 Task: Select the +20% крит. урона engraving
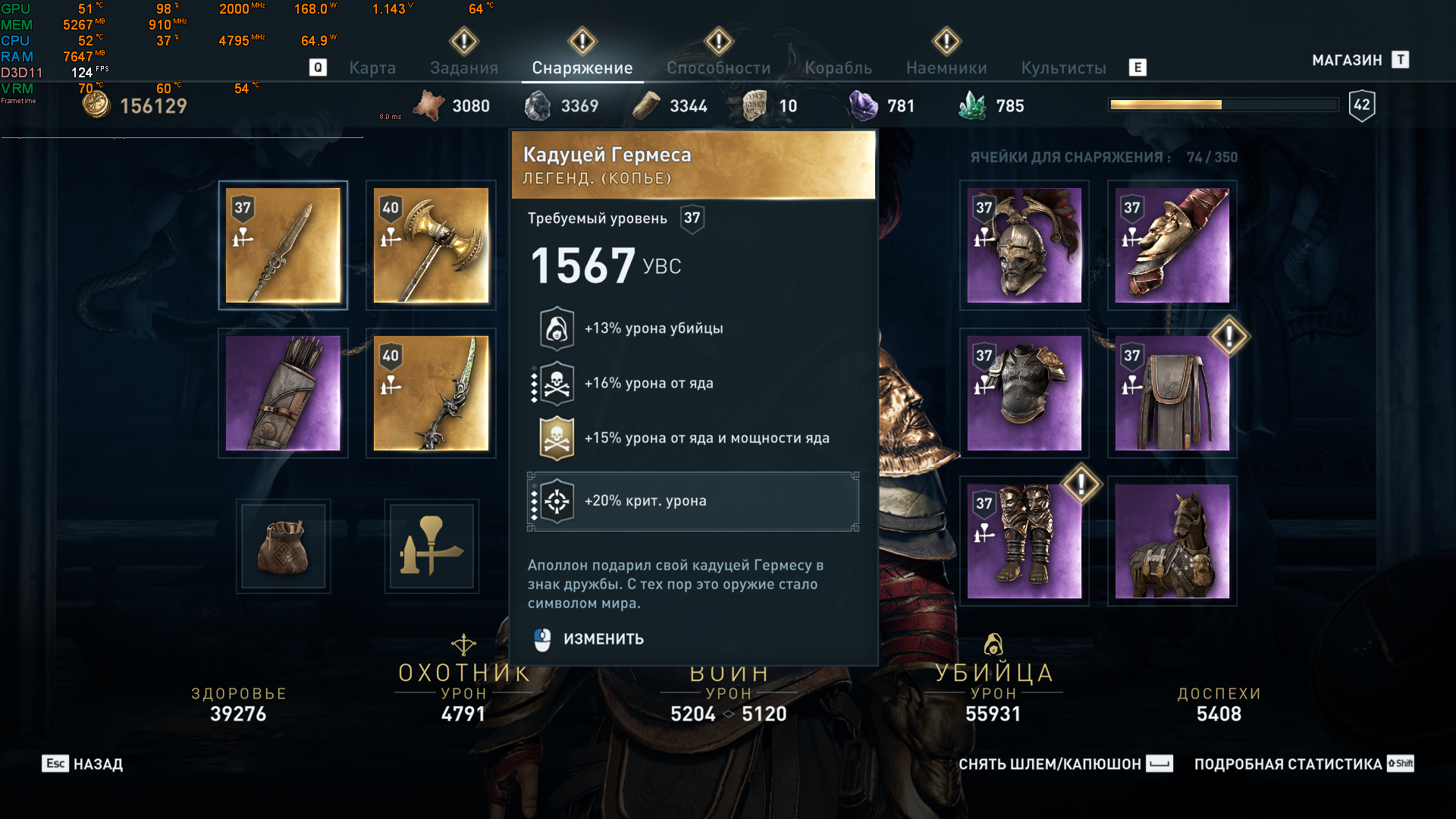coord(693,501)
